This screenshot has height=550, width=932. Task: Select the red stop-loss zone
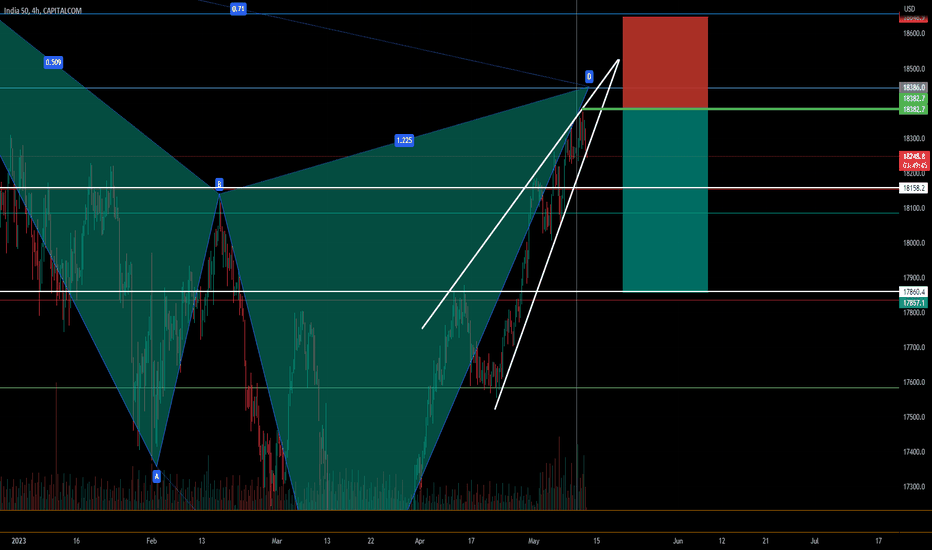pos(665,62)
